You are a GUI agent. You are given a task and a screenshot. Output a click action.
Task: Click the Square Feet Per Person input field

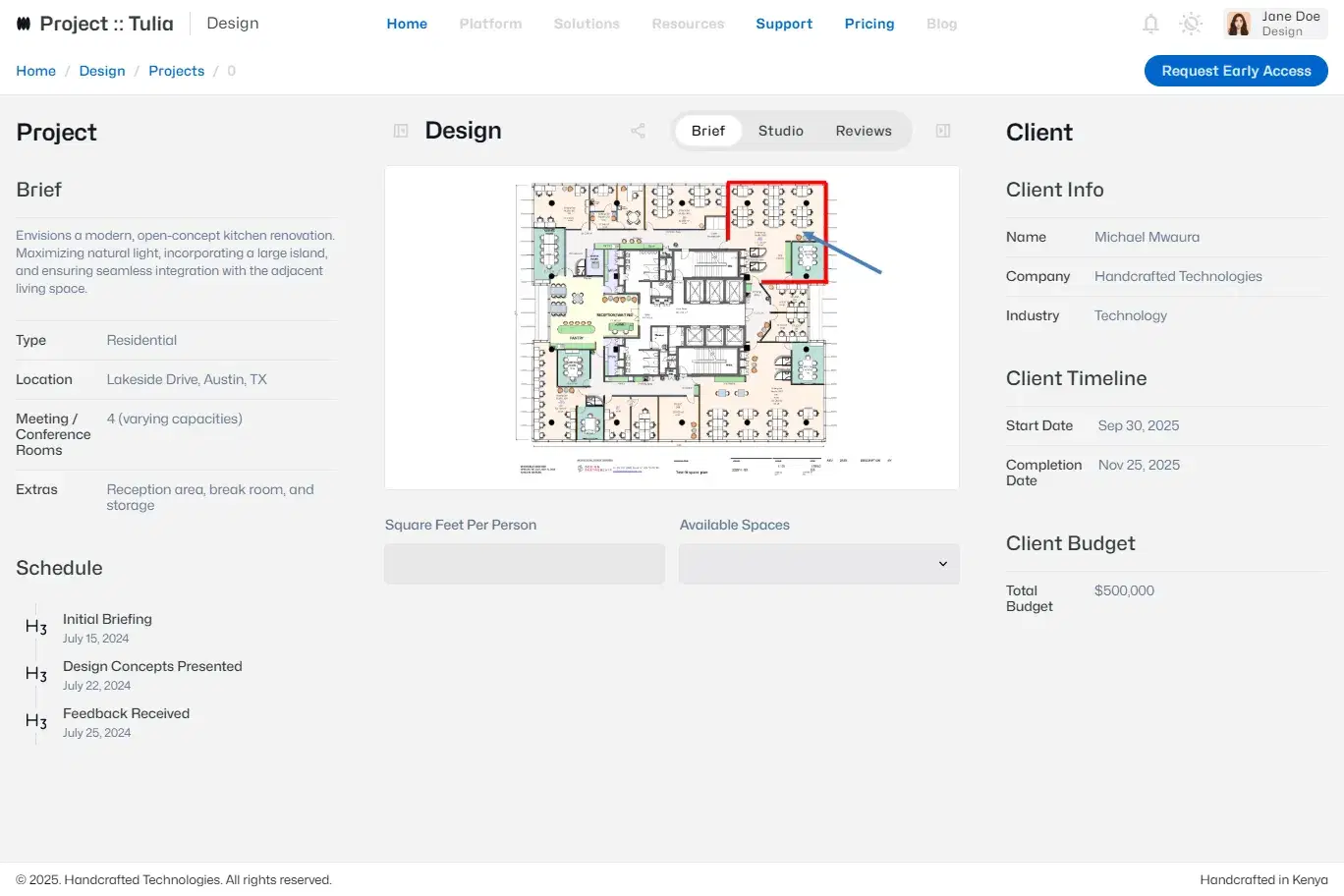point(524,563)
